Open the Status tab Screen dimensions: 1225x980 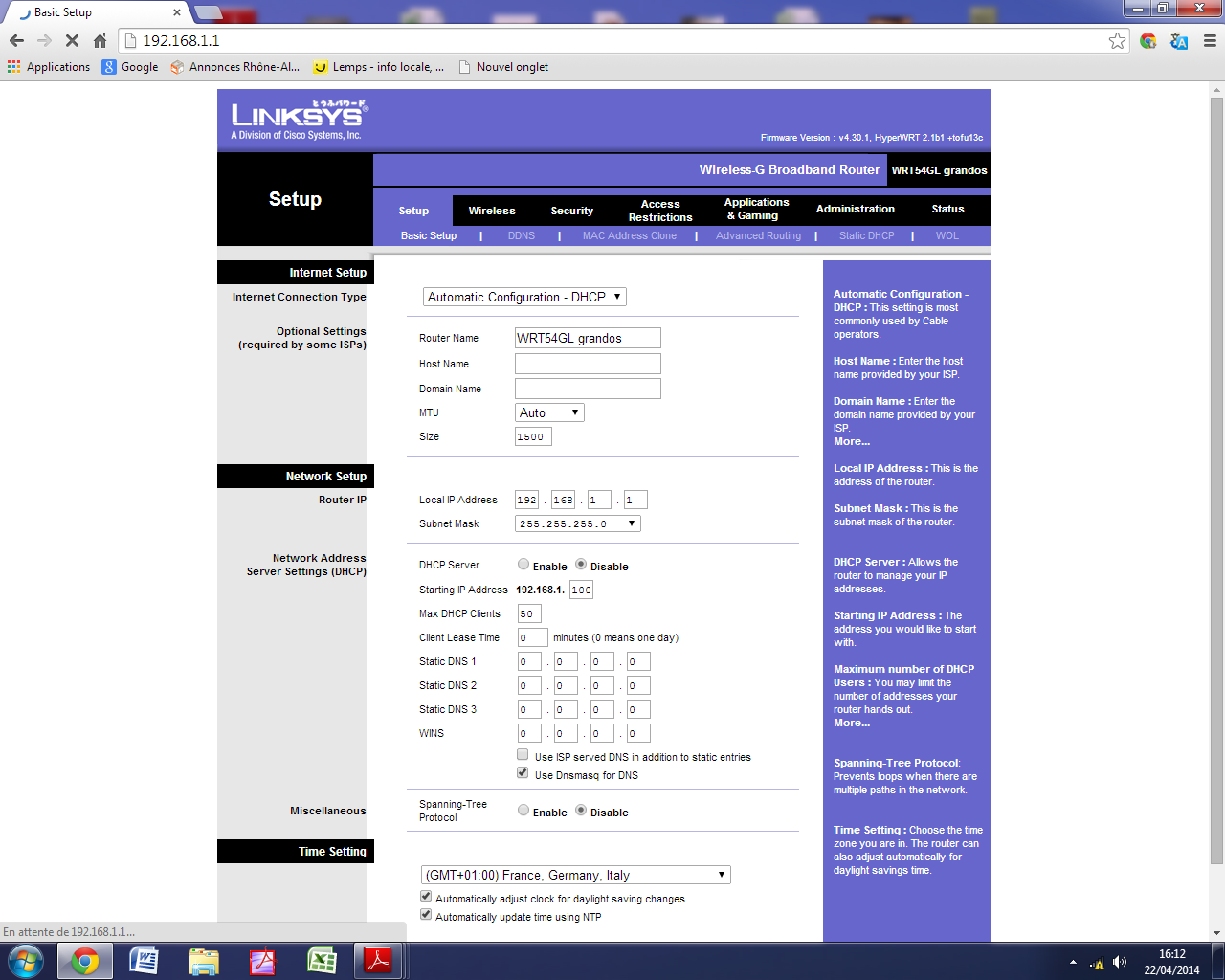pyautogui.click(x=947, y=209)
